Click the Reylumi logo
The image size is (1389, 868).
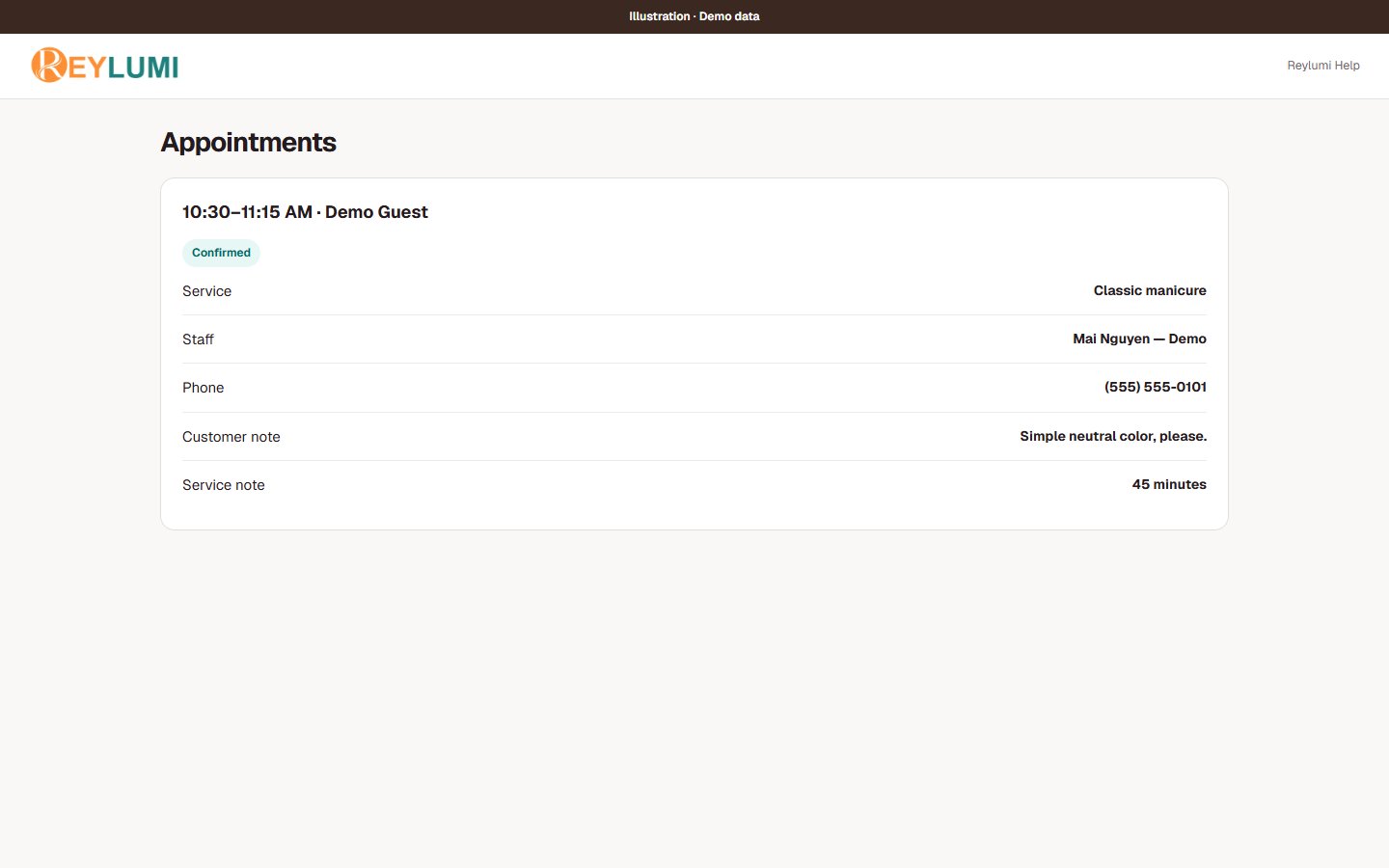tap(105, 66)
